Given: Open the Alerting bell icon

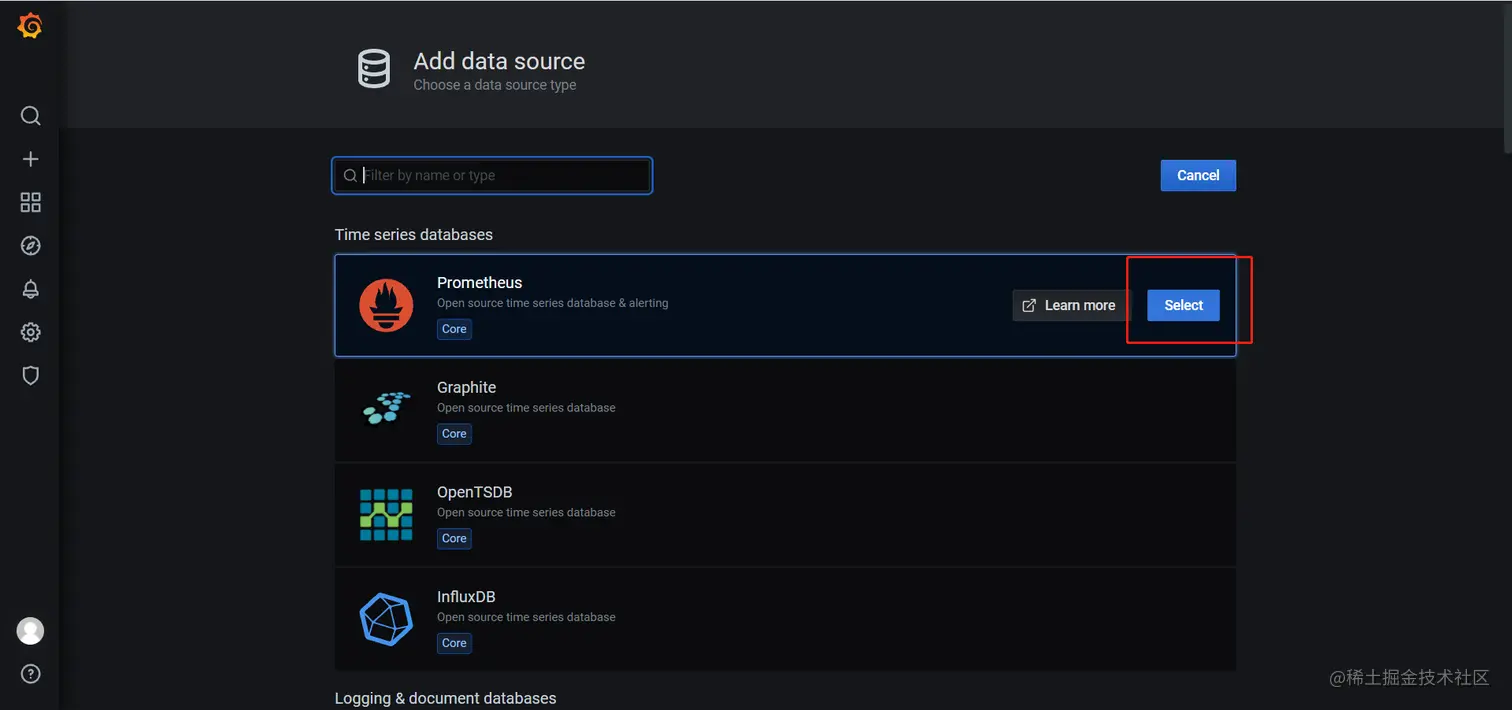Looking at the screenshot, I should click(30, 289).
